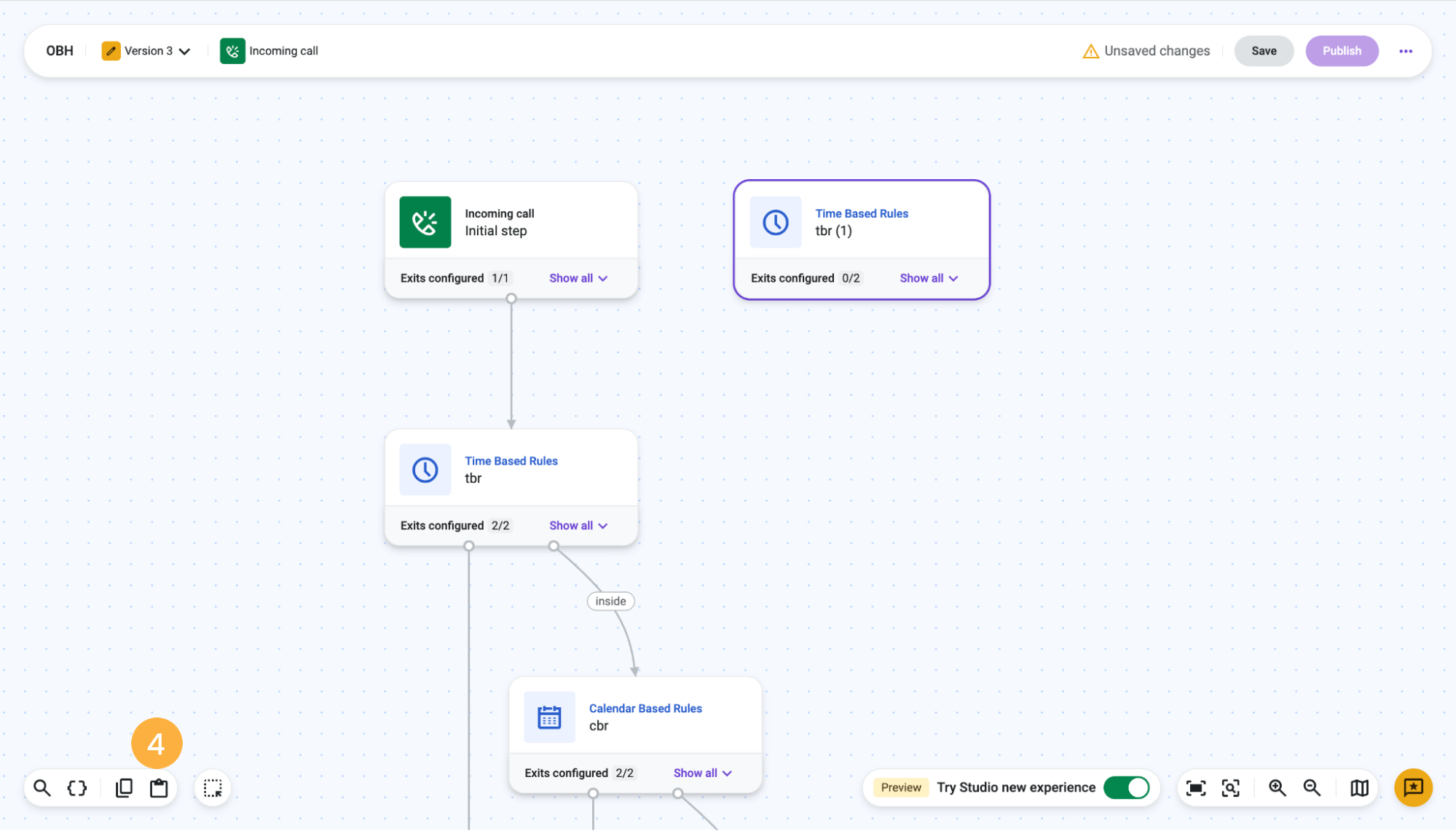Screen dimensions: 1456x831
Task: Click the green Incoming call step icon
Action: point(425,222)
